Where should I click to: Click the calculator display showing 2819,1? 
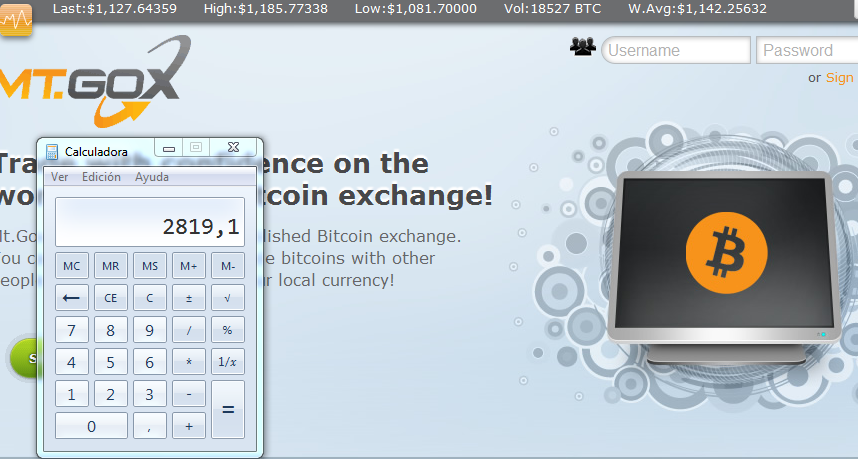point(149,222)
